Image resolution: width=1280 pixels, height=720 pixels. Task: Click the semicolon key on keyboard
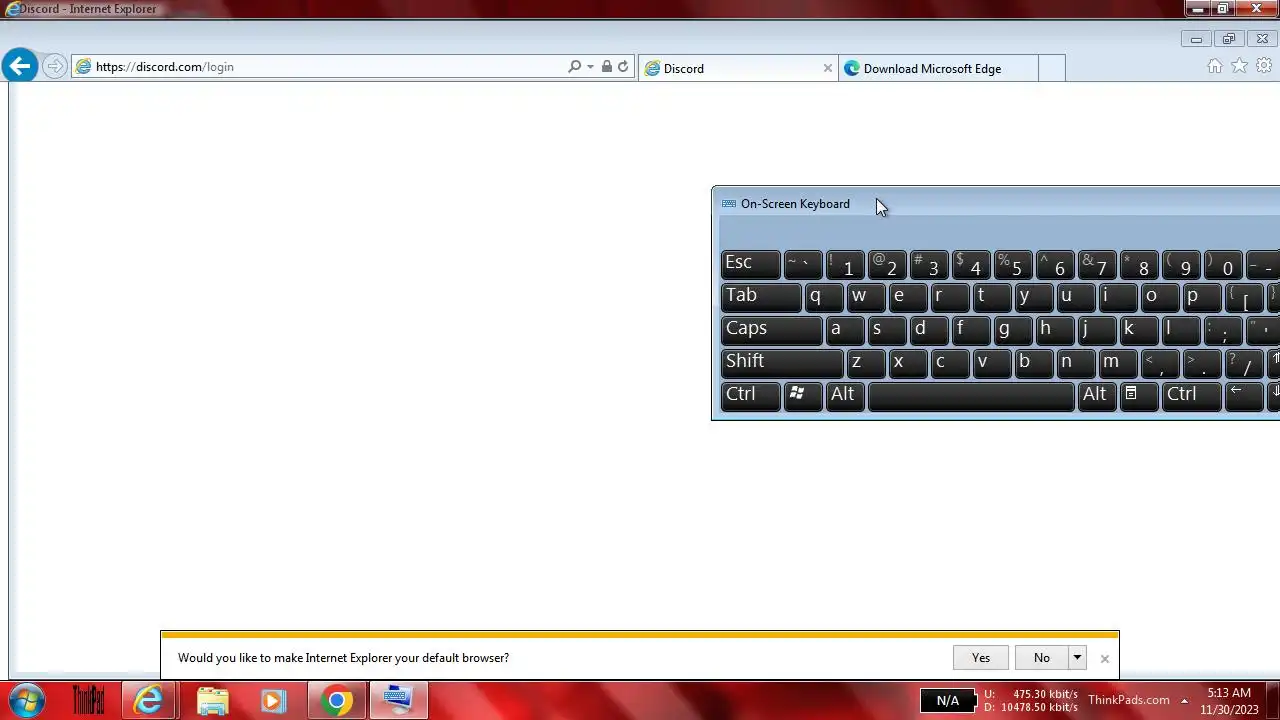tap(1222, 330)
